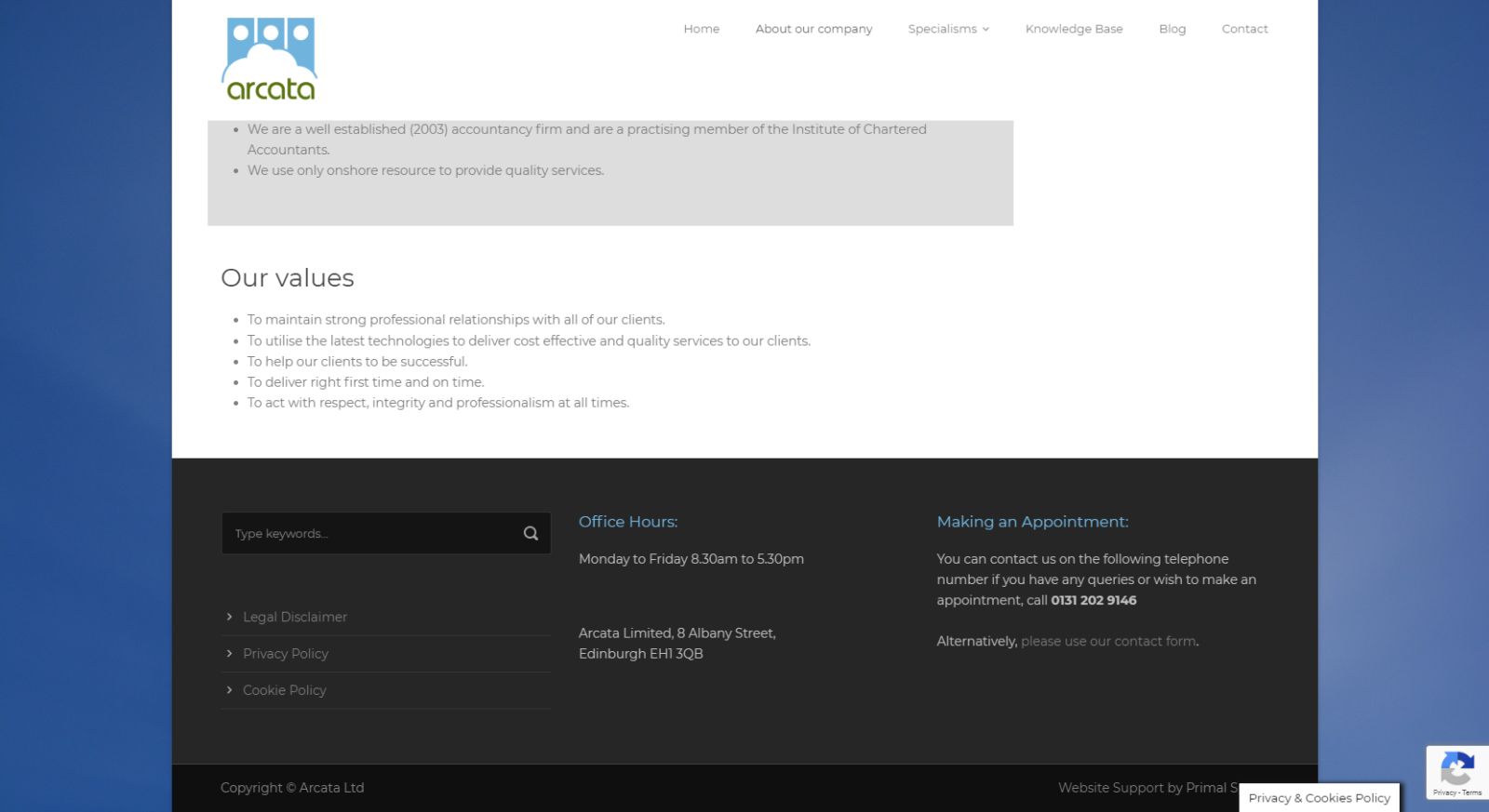This screenshot has width=1489, height=812.
Task: Click the search magnifier icon in footer
Action: point(530,533)
